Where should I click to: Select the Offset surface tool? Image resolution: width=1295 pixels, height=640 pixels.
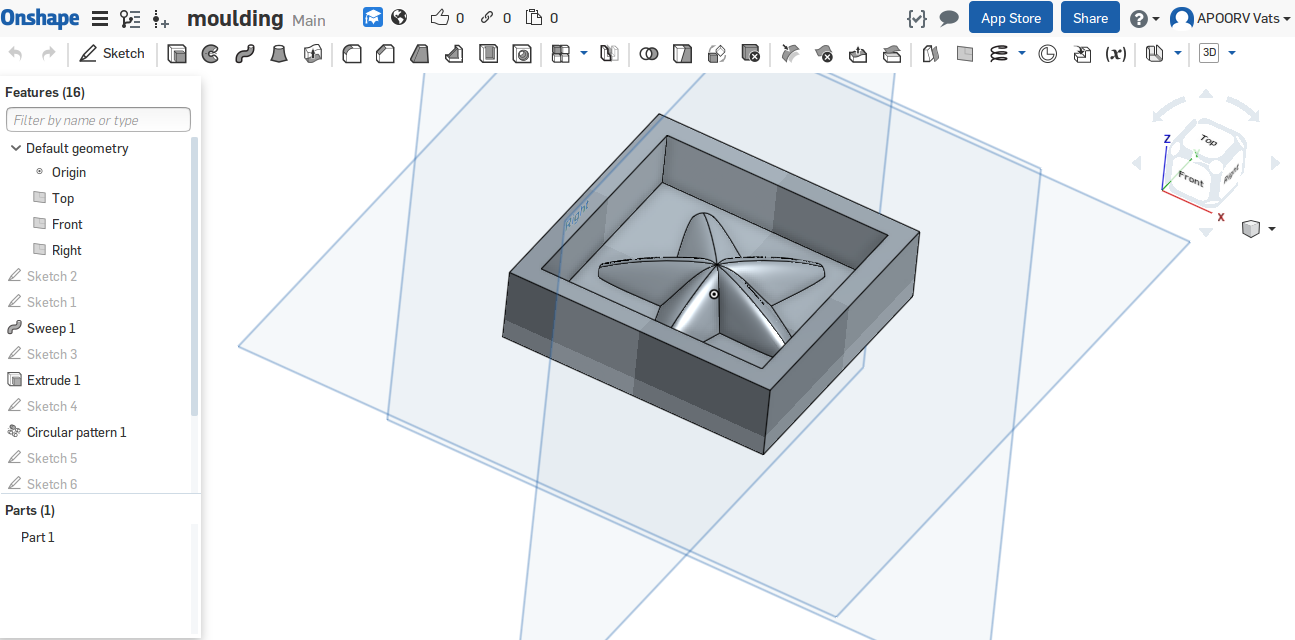931,54
